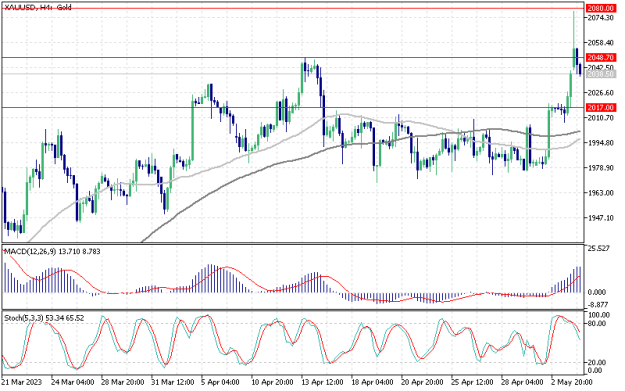625x391 pixels.
Task: Click the 0.00 stochastic scale value
Action: point(595,371)
